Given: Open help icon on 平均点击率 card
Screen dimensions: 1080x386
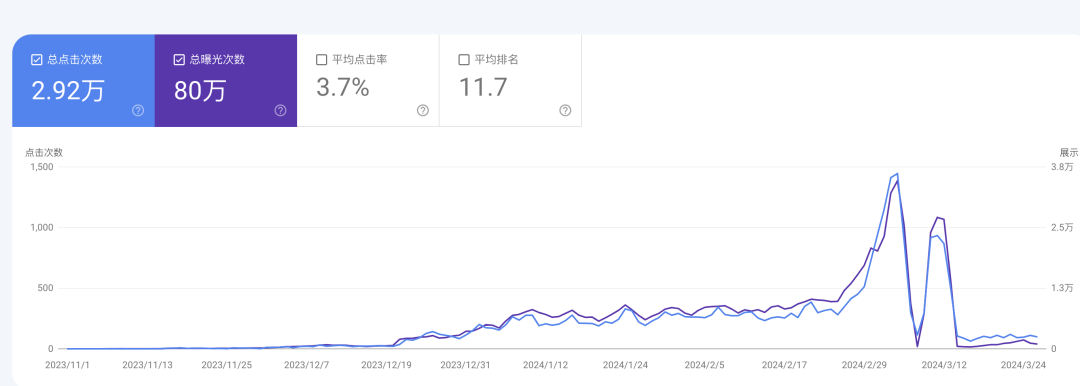Looking at the screenshot, I should click(x=423, y=110).
